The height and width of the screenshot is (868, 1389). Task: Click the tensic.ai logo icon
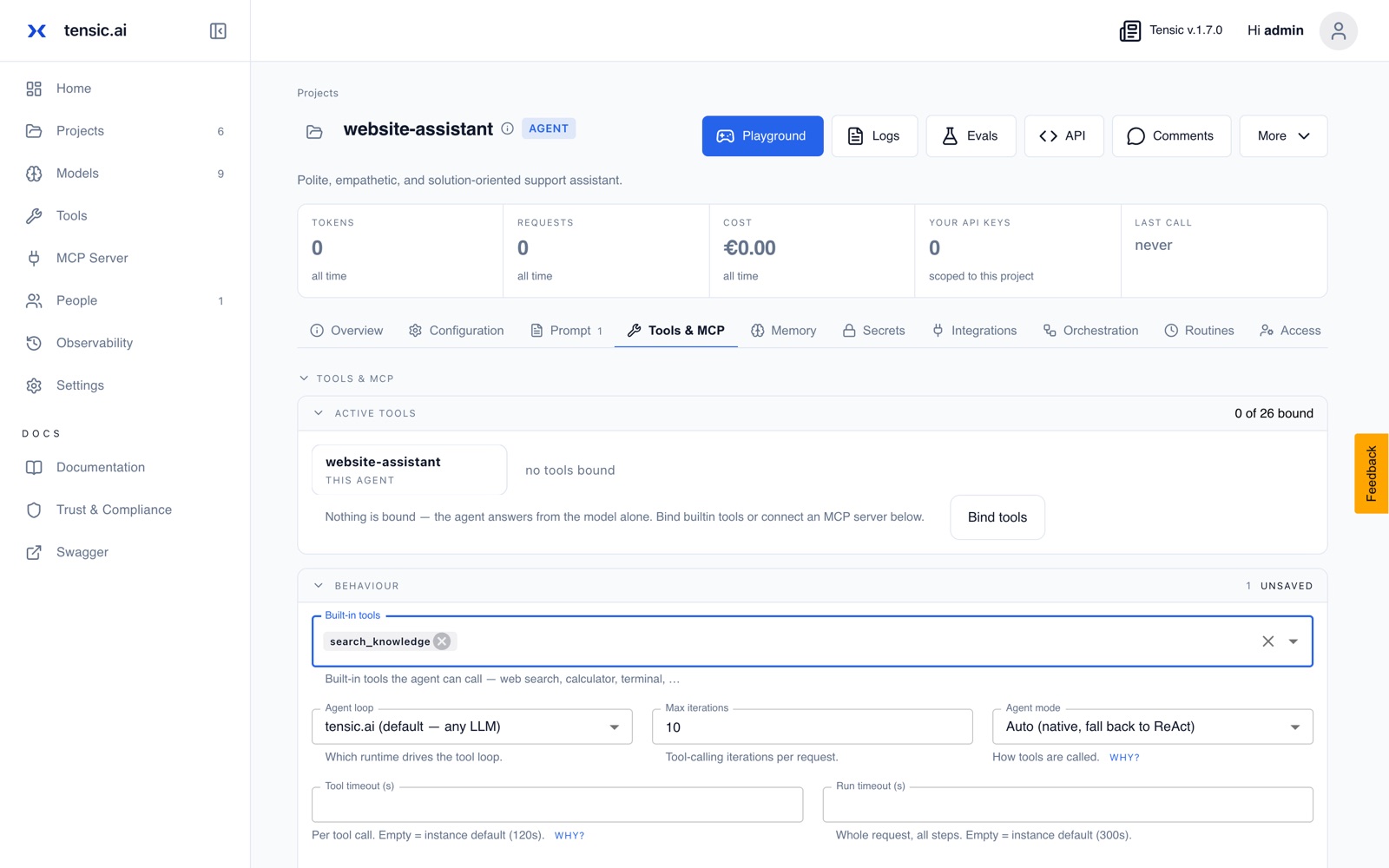click(36, 31)
